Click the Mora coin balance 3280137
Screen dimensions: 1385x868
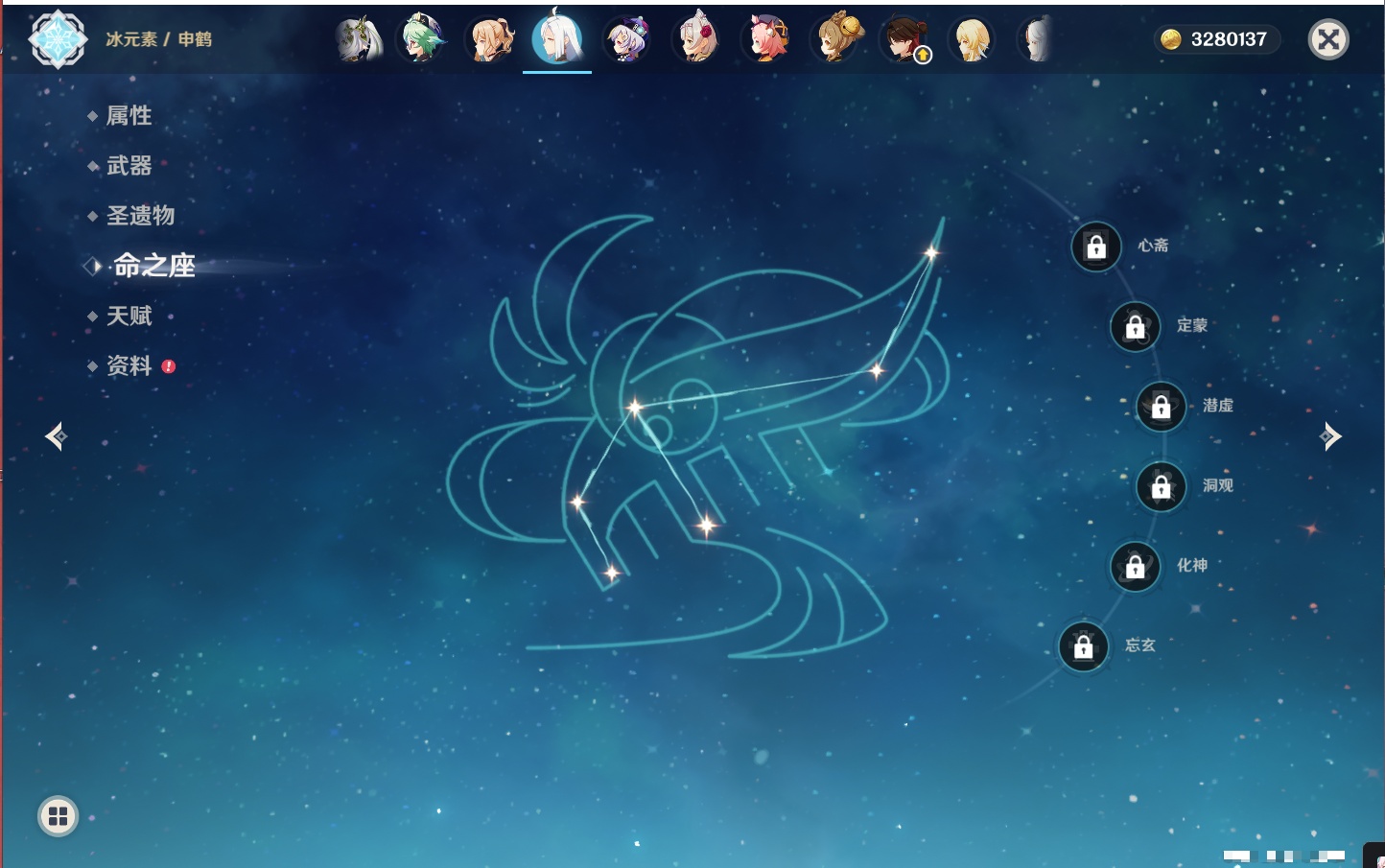[1215, 39]
